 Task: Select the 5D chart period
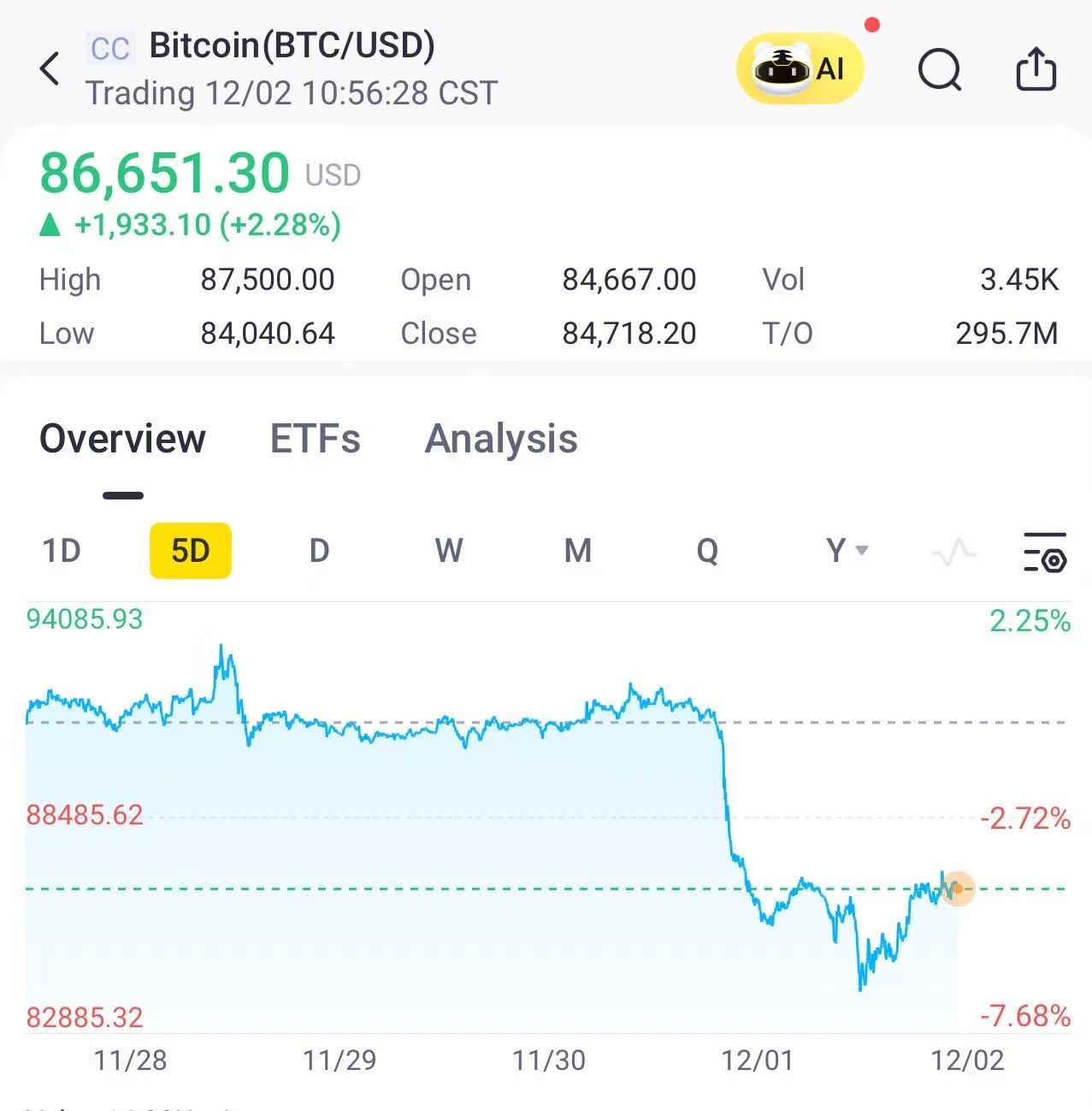(x=190, y=551)
